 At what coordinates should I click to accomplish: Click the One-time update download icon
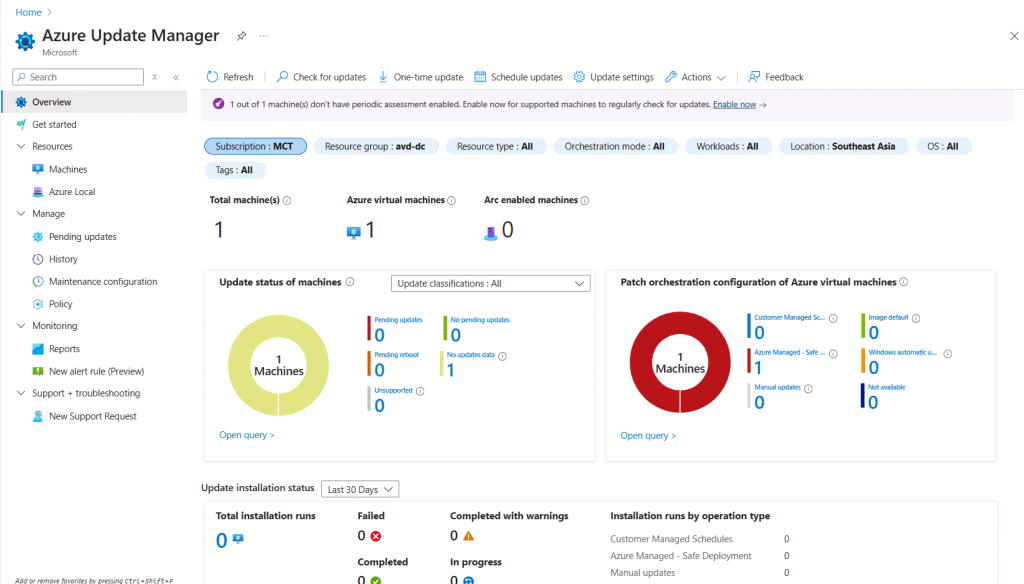click(x=383, y=77)
